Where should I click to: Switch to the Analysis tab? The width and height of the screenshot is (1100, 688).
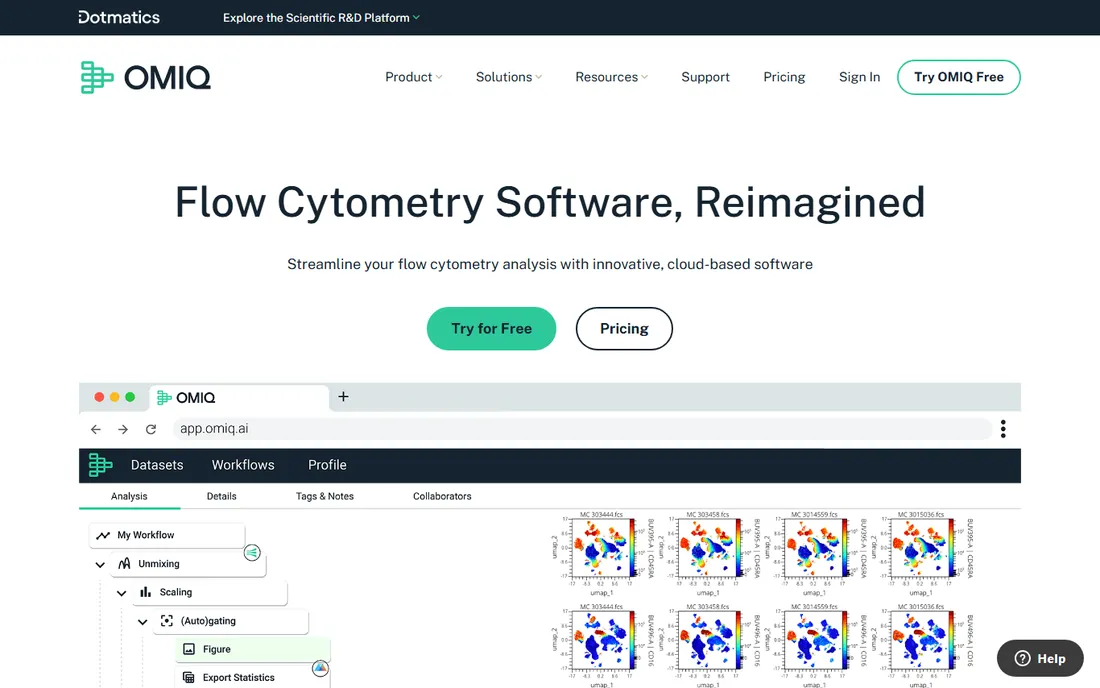(x=129, y=496)
